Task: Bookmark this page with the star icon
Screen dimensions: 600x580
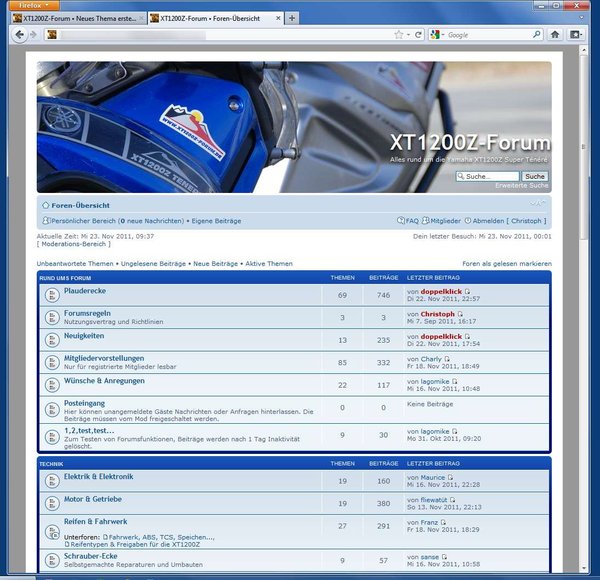Action: (x=399, y=34)
